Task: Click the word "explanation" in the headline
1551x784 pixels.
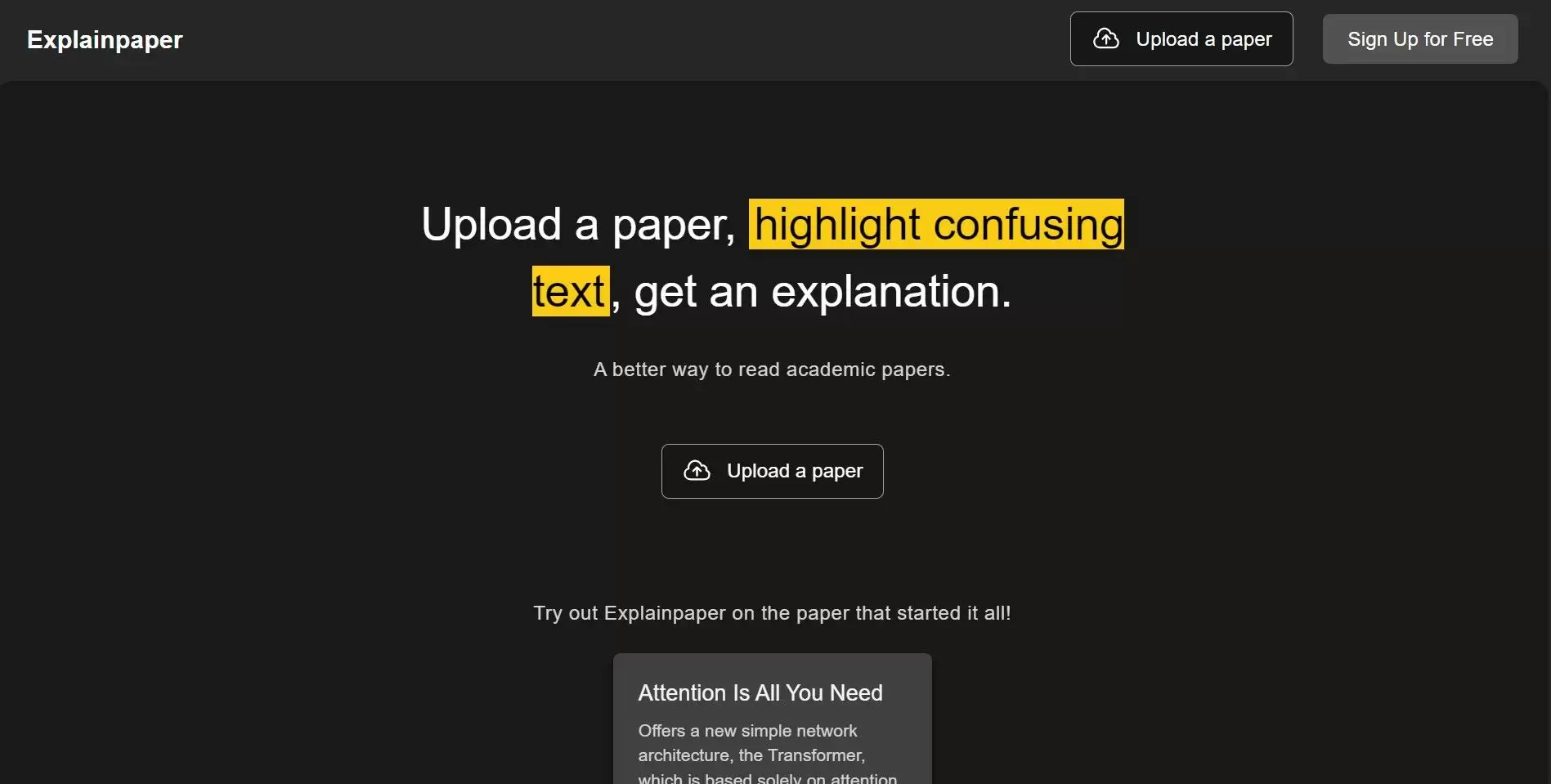Action: pyautogui.click(x=890, y=292)
